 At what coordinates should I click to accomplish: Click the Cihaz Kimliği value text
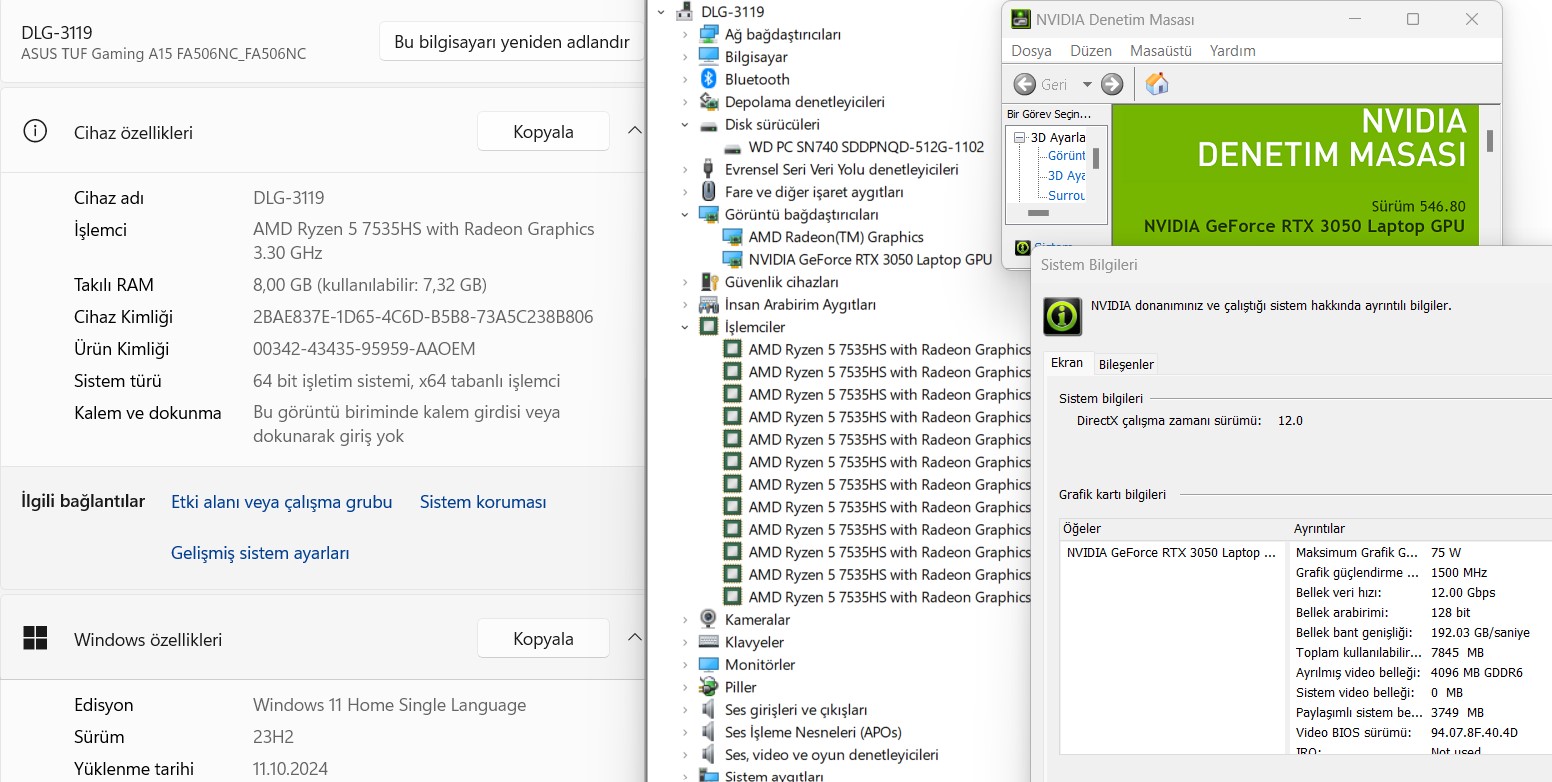[423, 317]
